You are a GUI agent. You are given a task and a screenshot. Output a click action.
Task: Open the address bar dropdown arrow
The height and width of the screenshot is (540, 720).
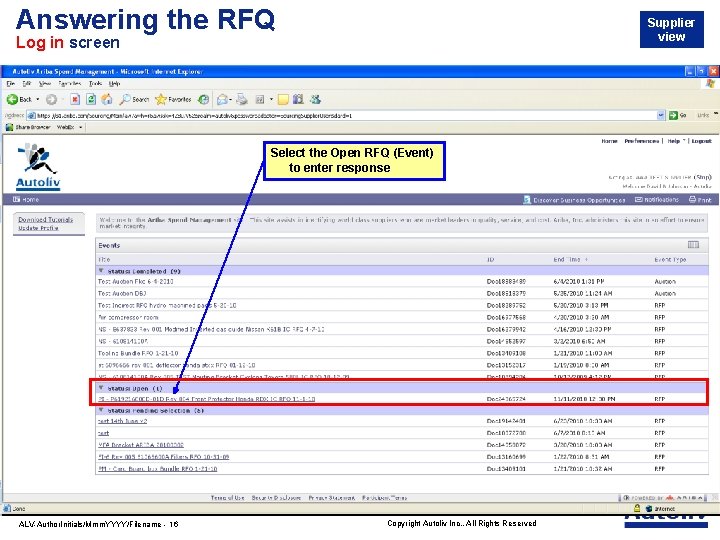pyautogui.click(x=661, y=115)
